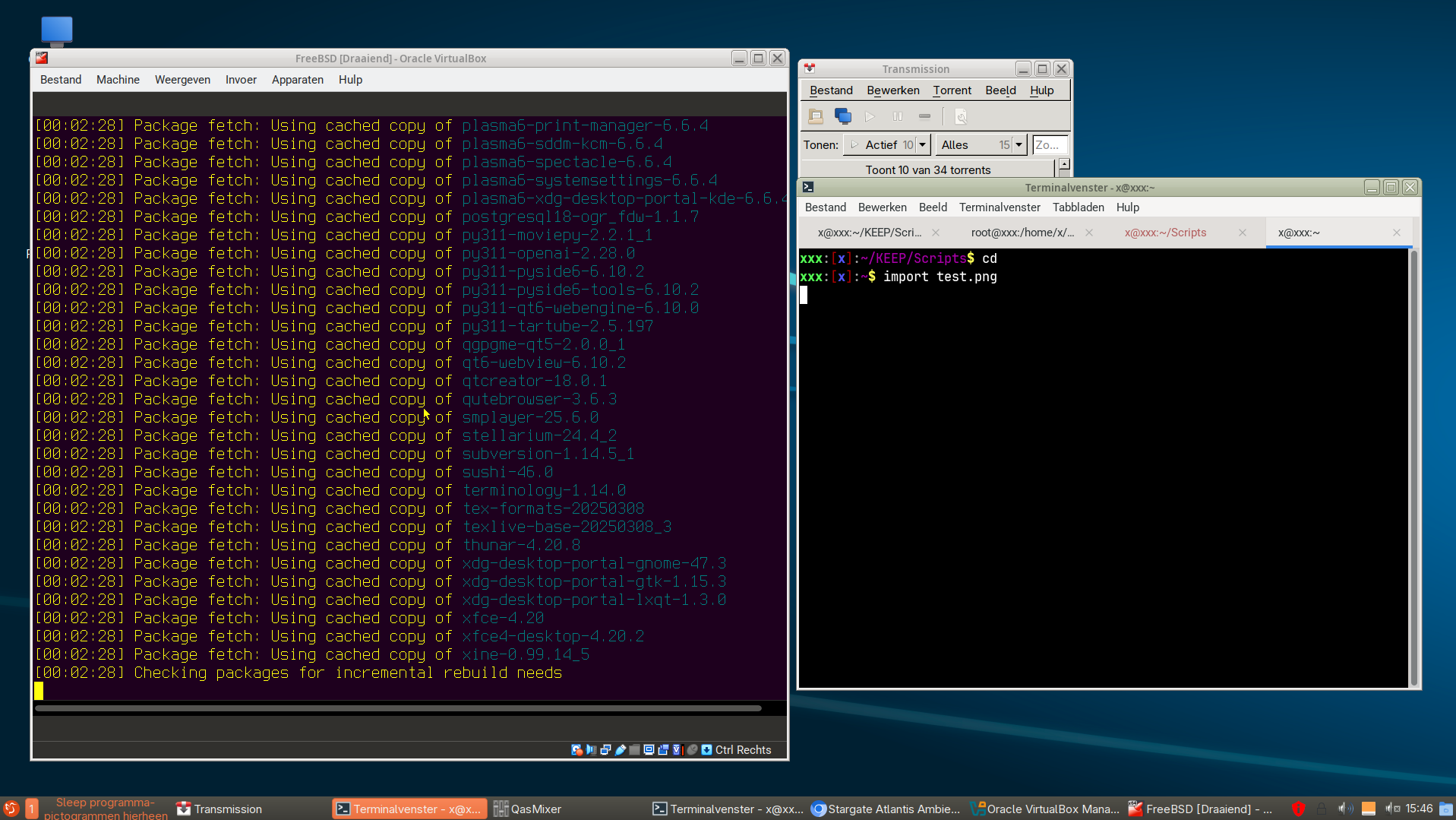Open the Beeld menu in Transmission
Screen dimensions: 1456x820
pos(1000,90)
